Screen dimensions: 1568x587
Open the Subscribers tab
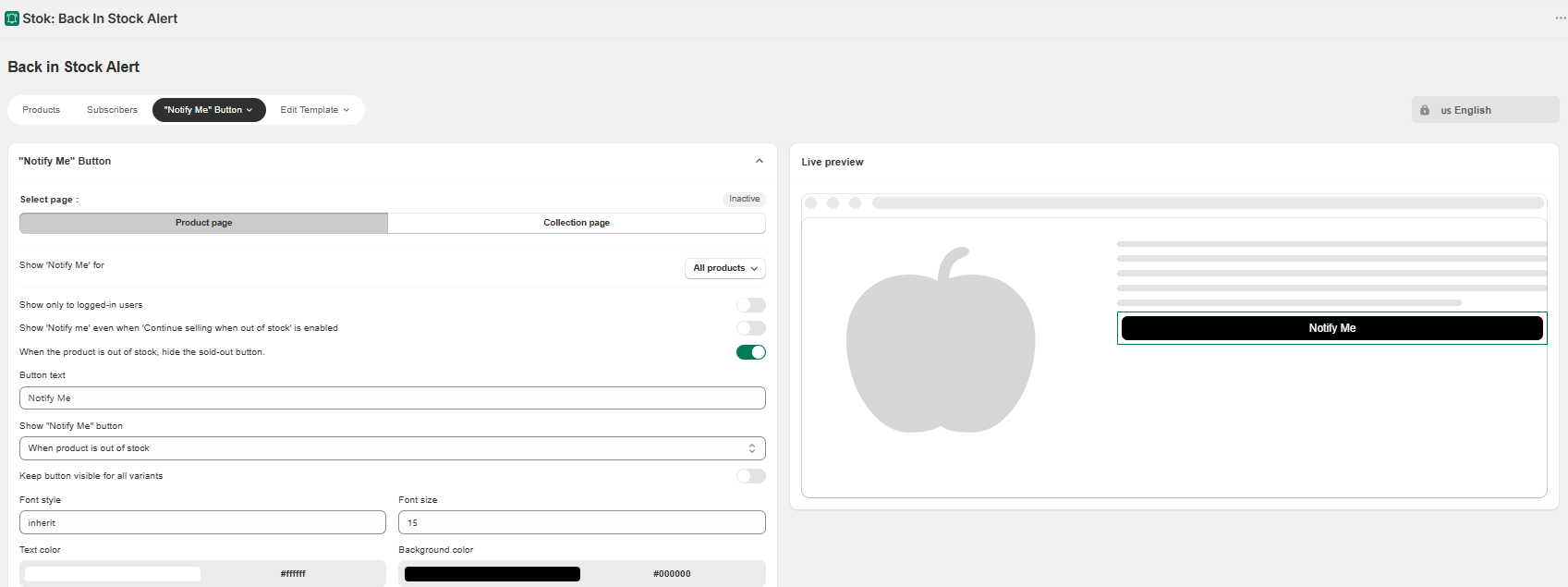click(112, 110)
